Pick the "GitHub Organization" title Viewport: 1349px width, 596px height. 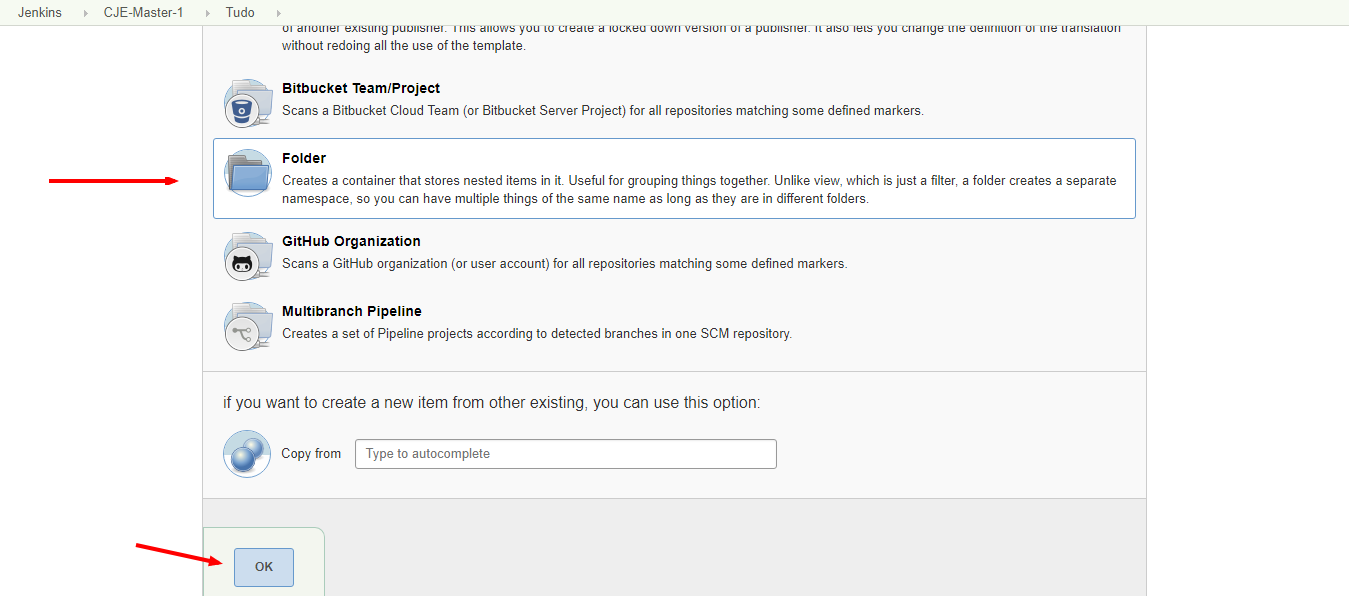351,241
